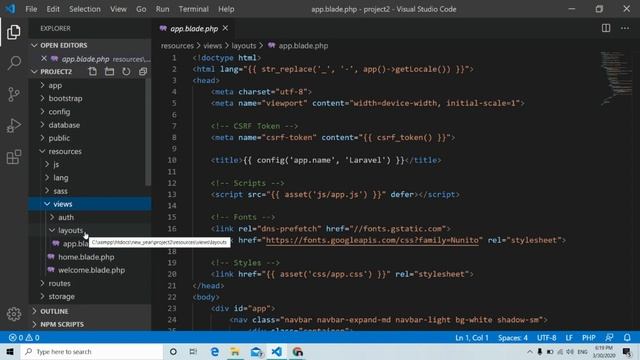
Task: Change encoding via UTF-8 status item
Action: (x=547, y=338)
